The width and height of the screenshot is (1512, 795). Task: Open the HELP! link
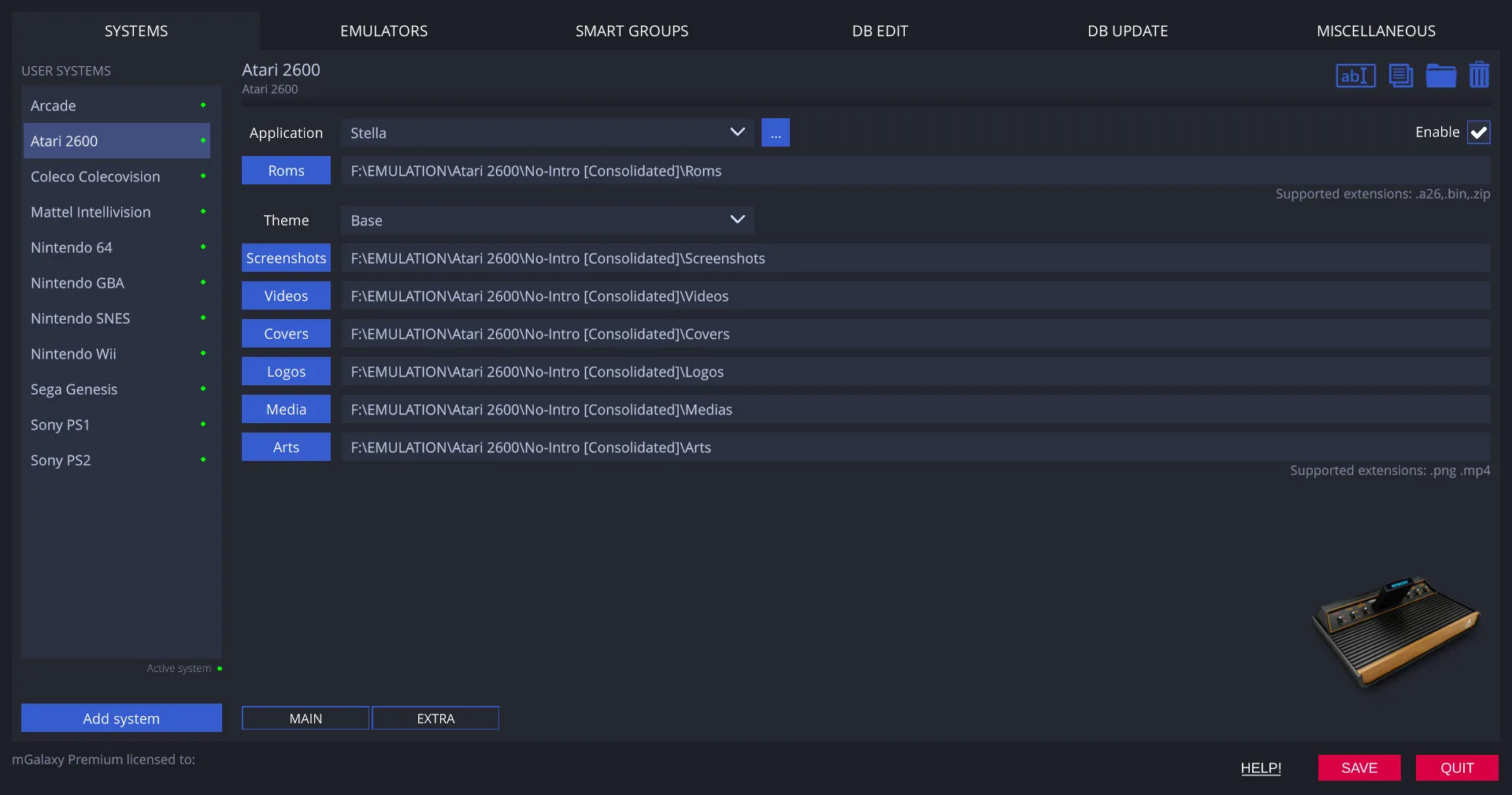click(x=1261, y=767)
